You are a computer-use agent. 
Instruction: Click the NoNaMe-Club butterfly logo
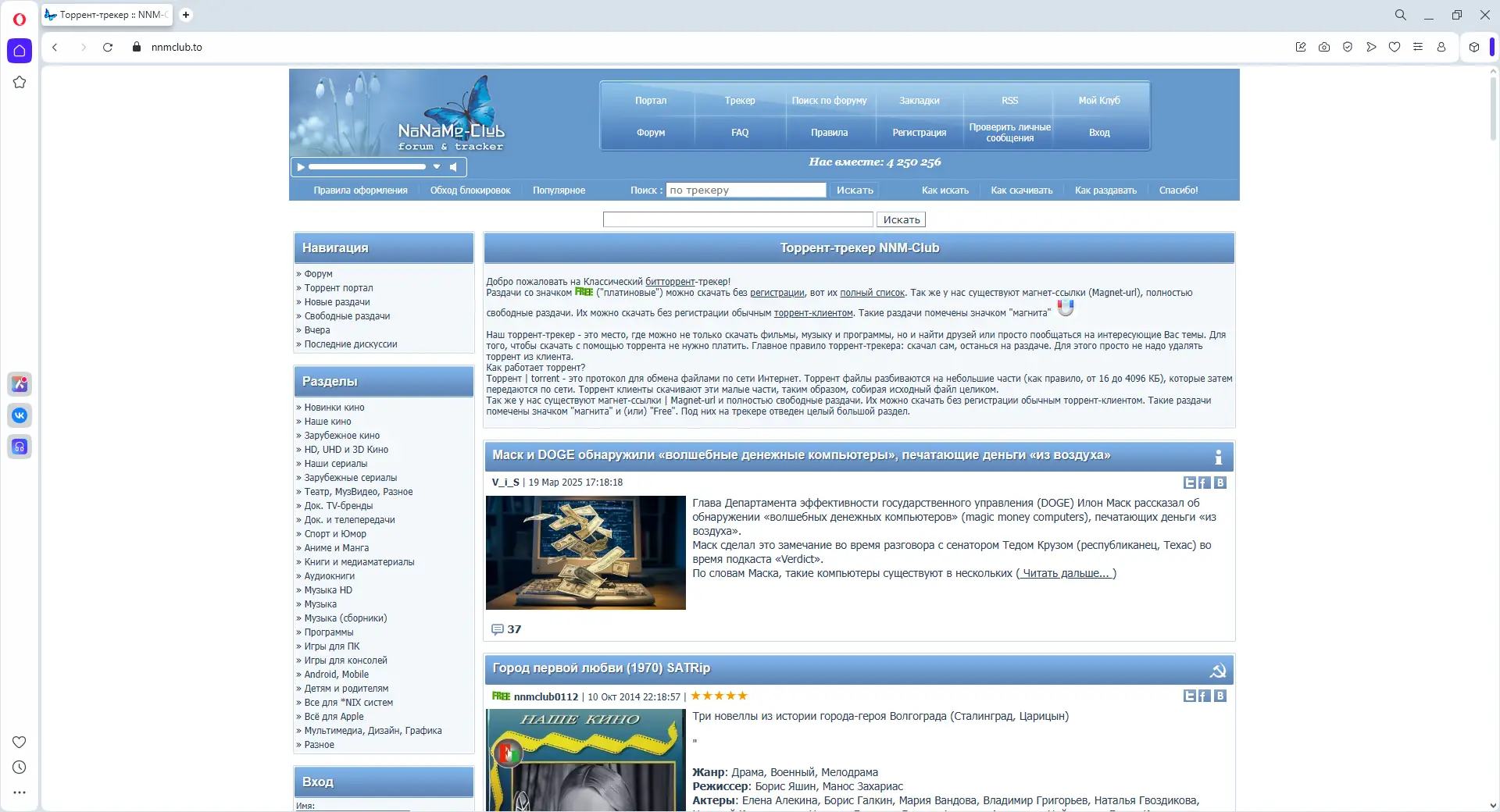451,115
